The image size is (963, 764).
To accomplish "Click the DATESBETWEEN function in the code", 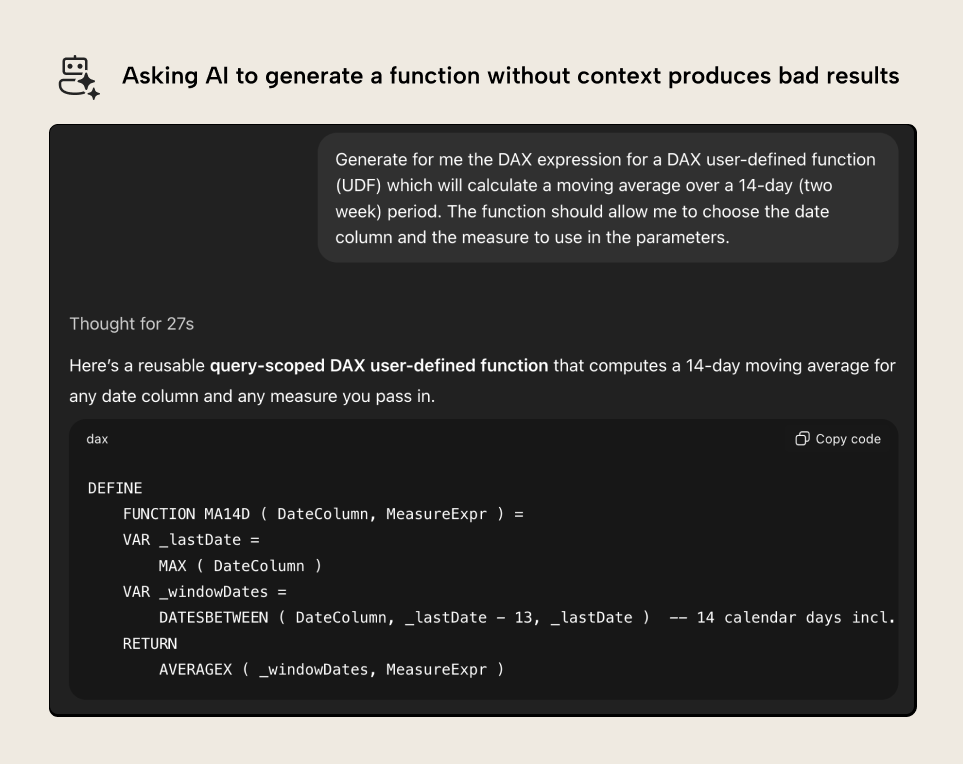I will tap(213, 618).
